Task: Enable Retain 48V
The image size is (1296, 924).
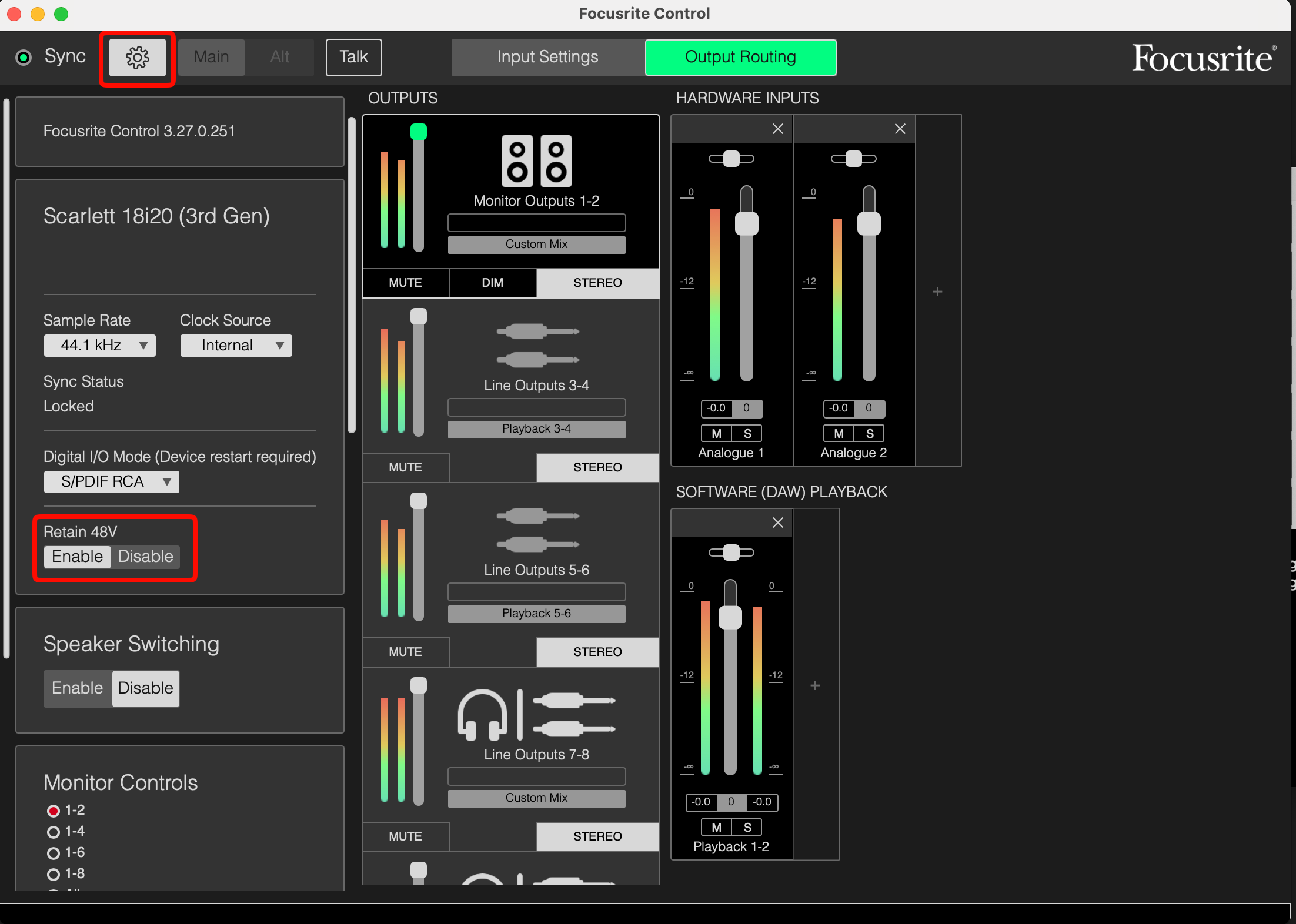Action: (x=78, y=556)
